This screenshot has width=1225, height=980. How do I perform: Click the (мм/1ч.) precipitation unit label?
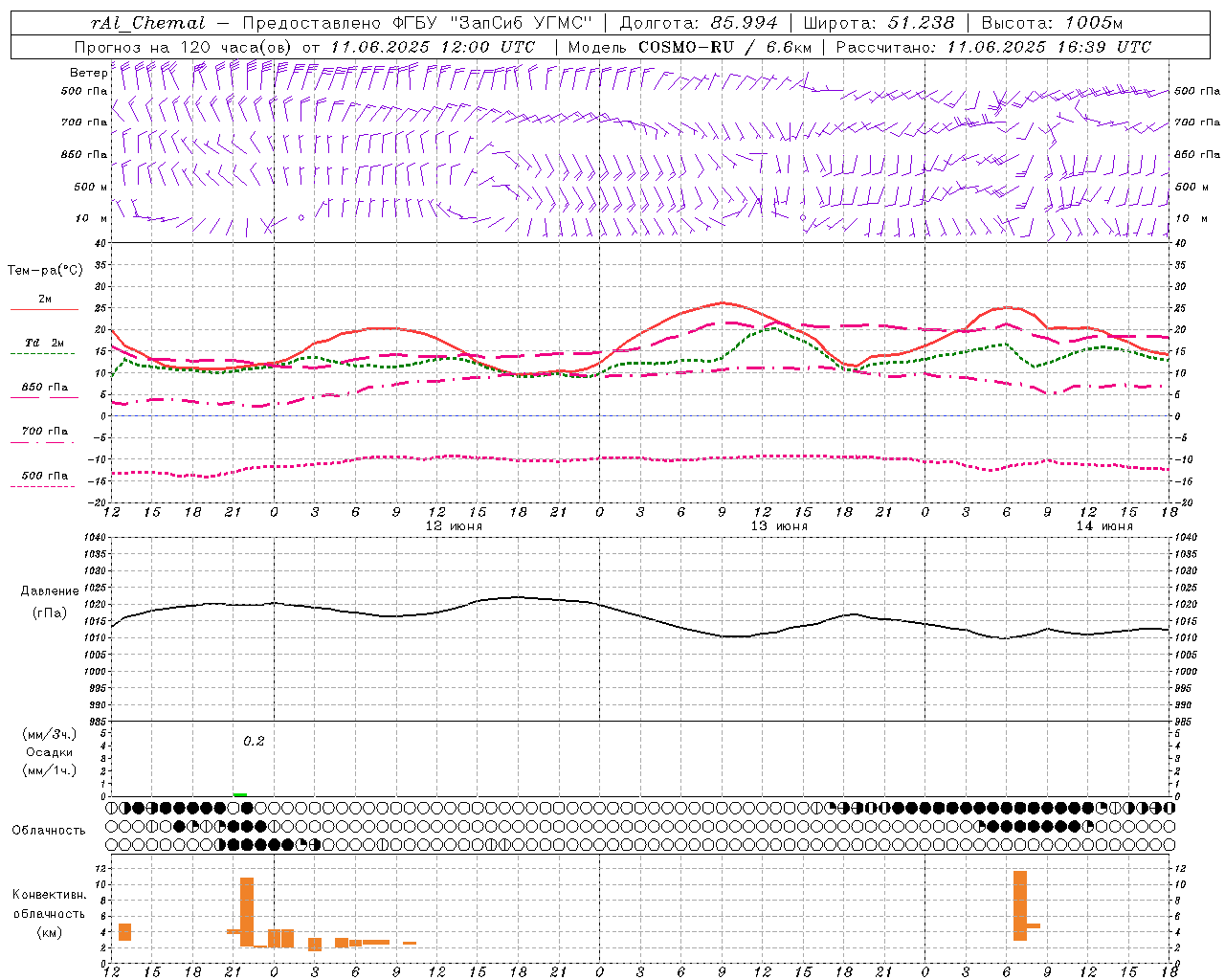tap(50, 770)
